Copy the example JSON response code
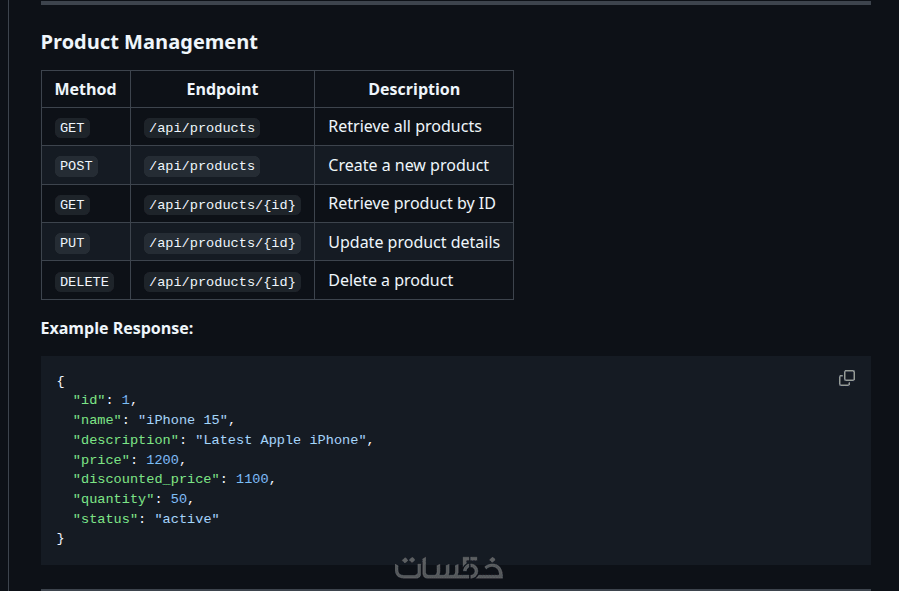899x591 pixels. pyautogui.click(x=846, y=378)
